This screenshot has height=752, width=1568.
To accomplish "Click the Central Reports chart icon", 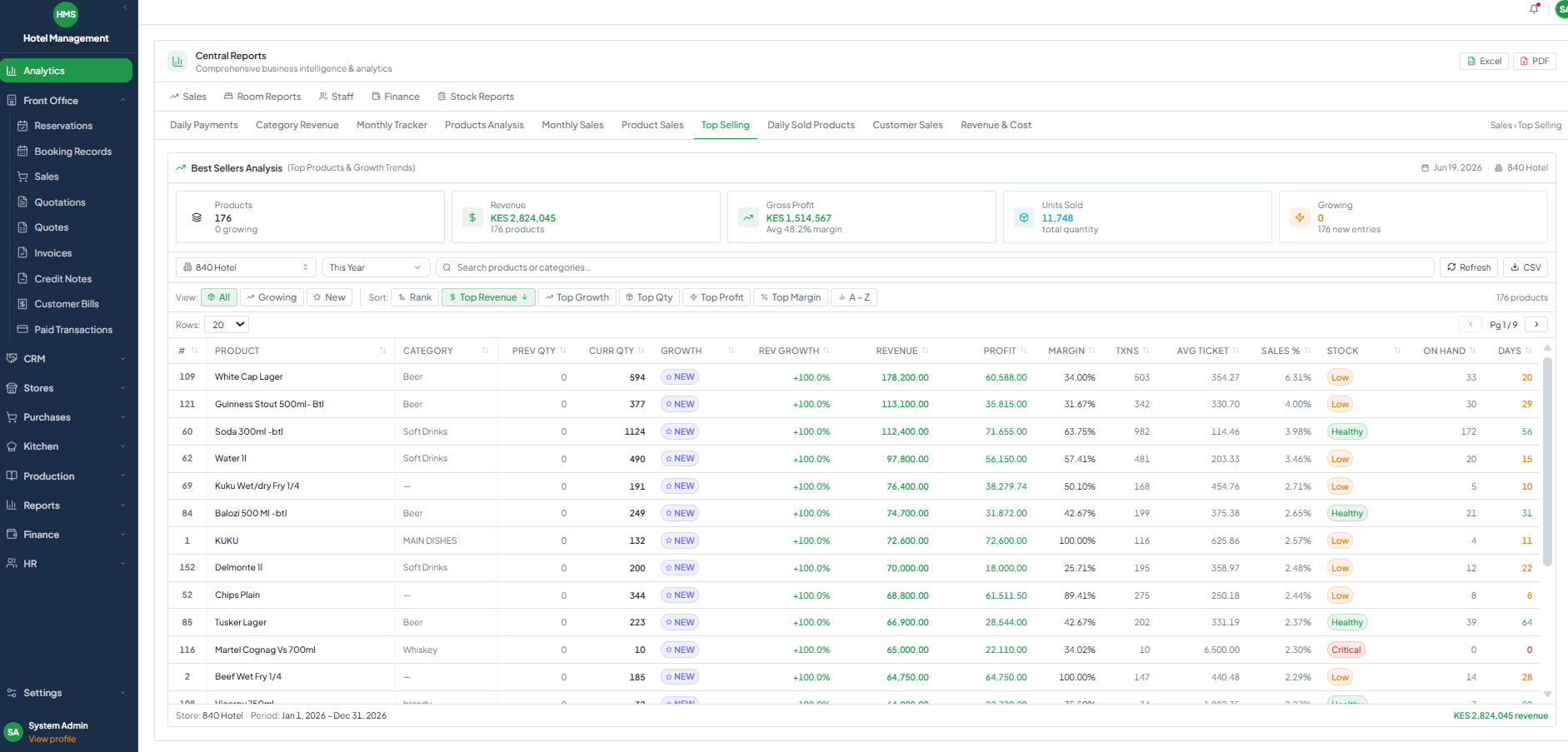I will pyautogui.click(x=177, y=62).
